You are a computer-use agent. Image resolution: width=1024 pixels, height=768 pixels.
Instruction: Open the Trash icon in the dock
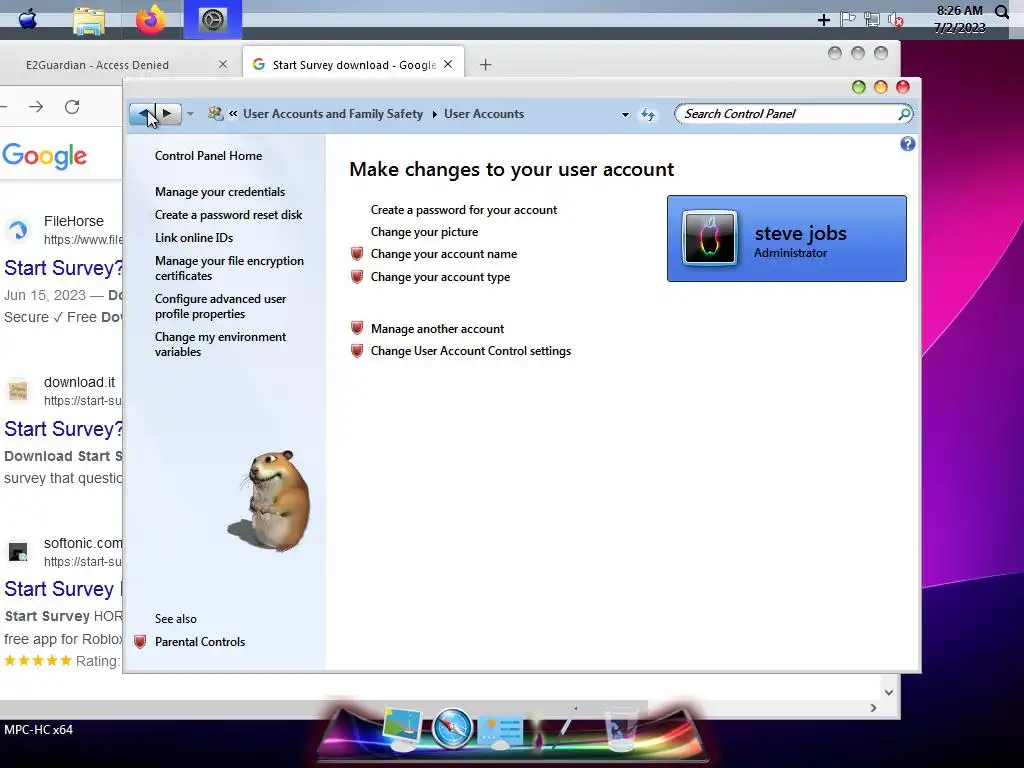pos(620,729)
